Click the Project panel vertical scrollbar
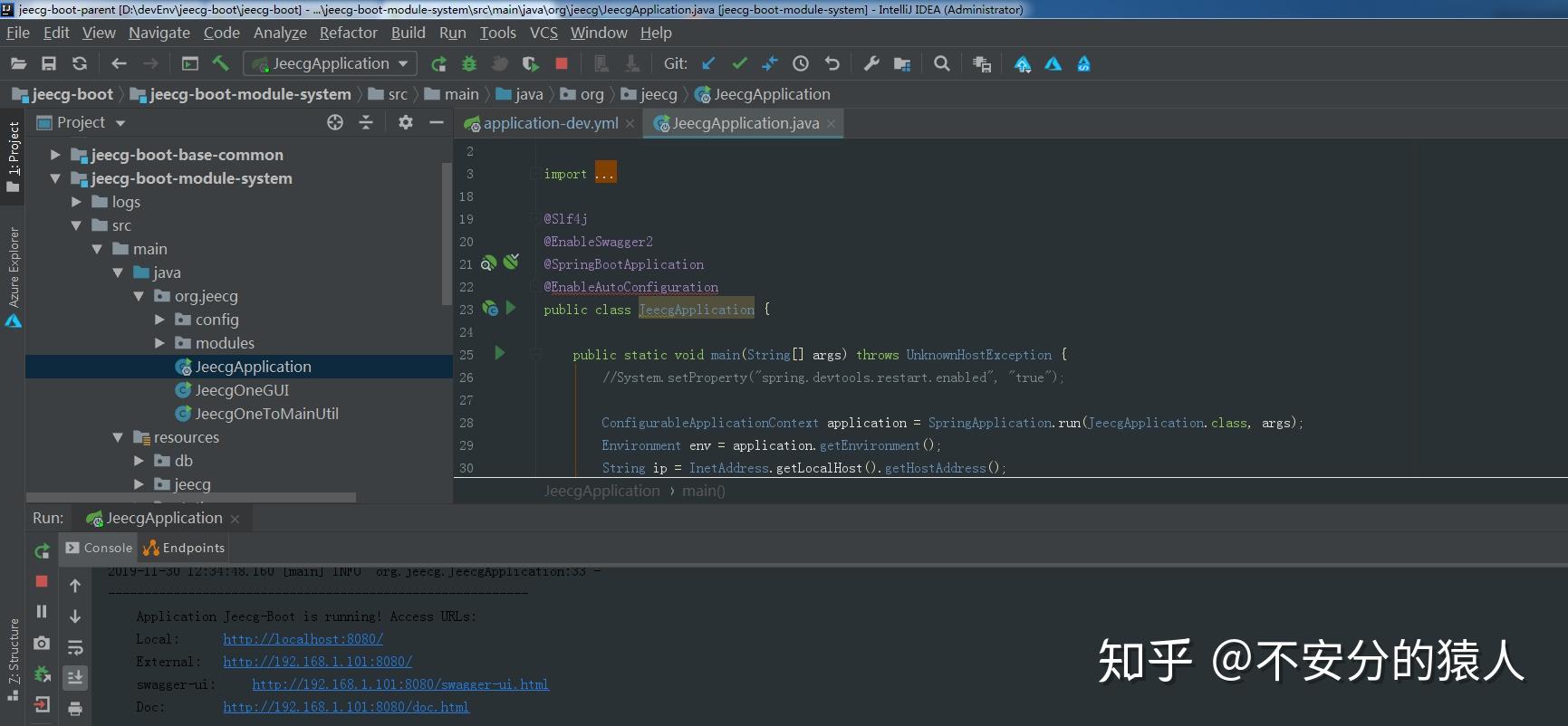The width and height of the screenshot is (1568, 726). (x=446, y=234)
